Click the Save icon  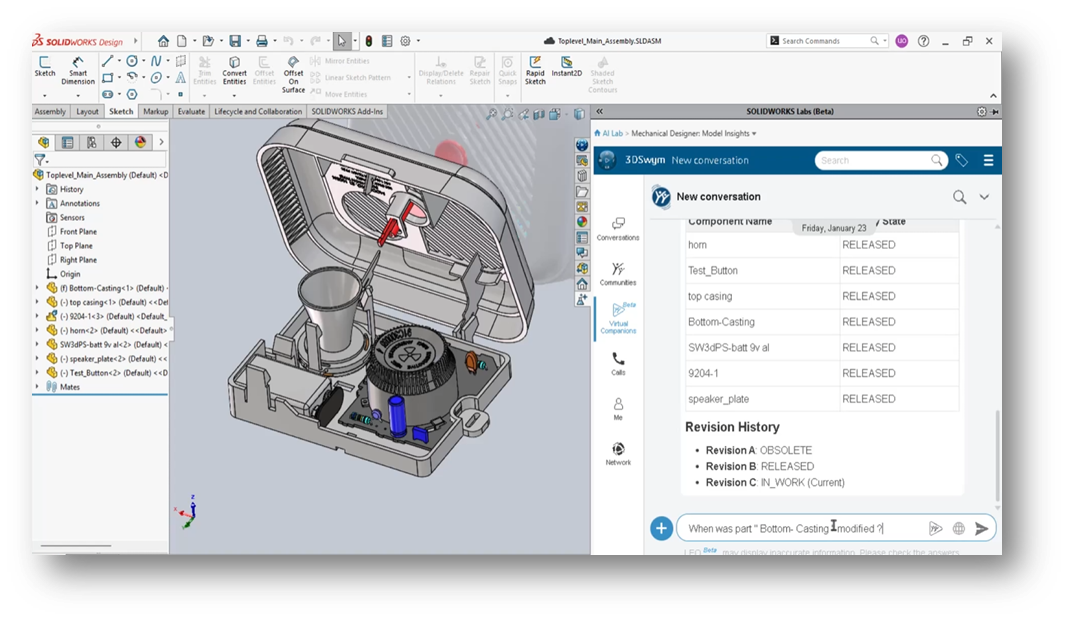point(235,41)
